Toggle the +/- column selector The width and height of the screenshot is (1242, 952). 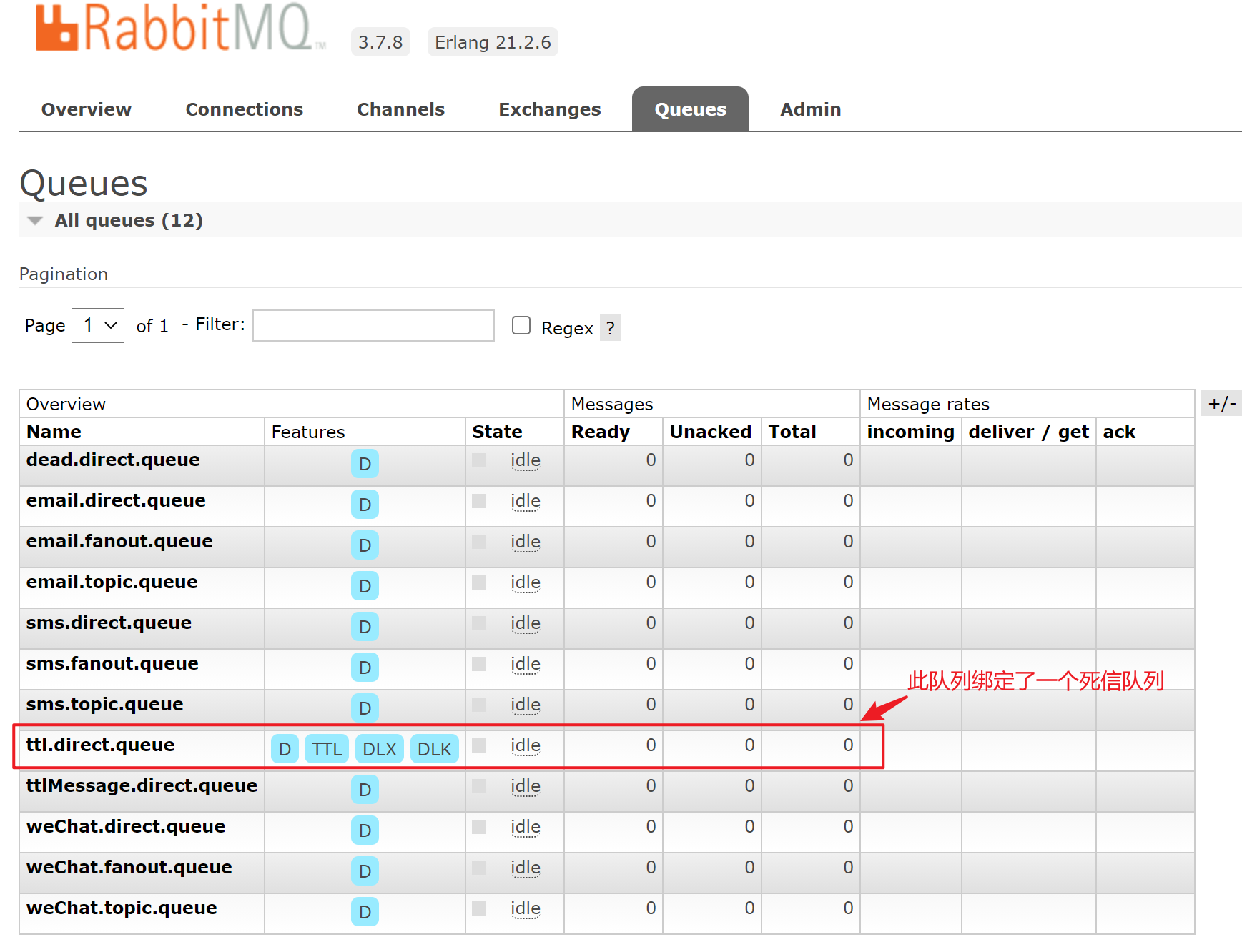[x=1221, y=403]
